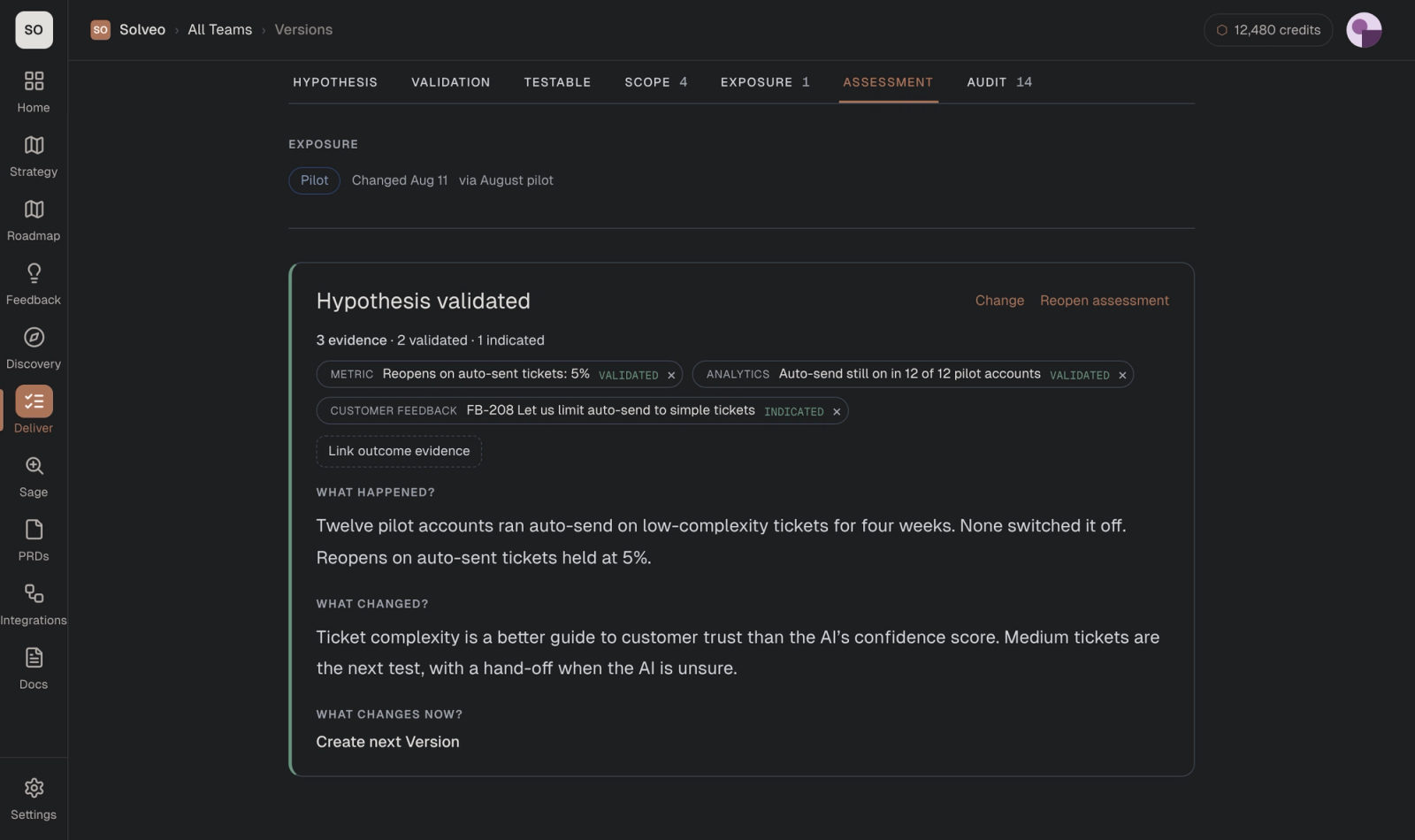Click Create next Version
The width and height of the screenshot is (1415, 840).
(387, 742)
